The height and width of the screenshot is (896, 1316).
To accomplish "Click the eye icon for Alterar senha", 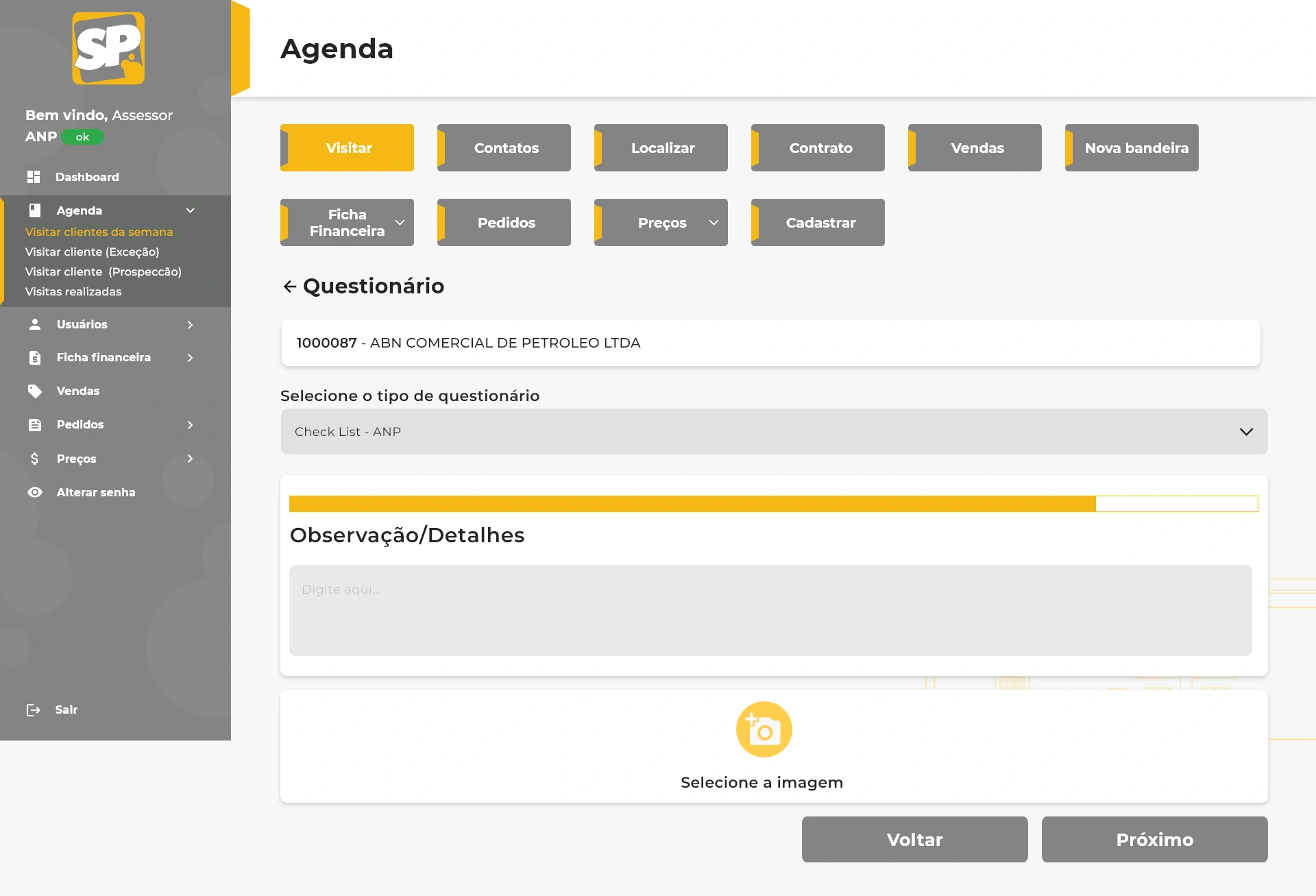I will 35,492.
